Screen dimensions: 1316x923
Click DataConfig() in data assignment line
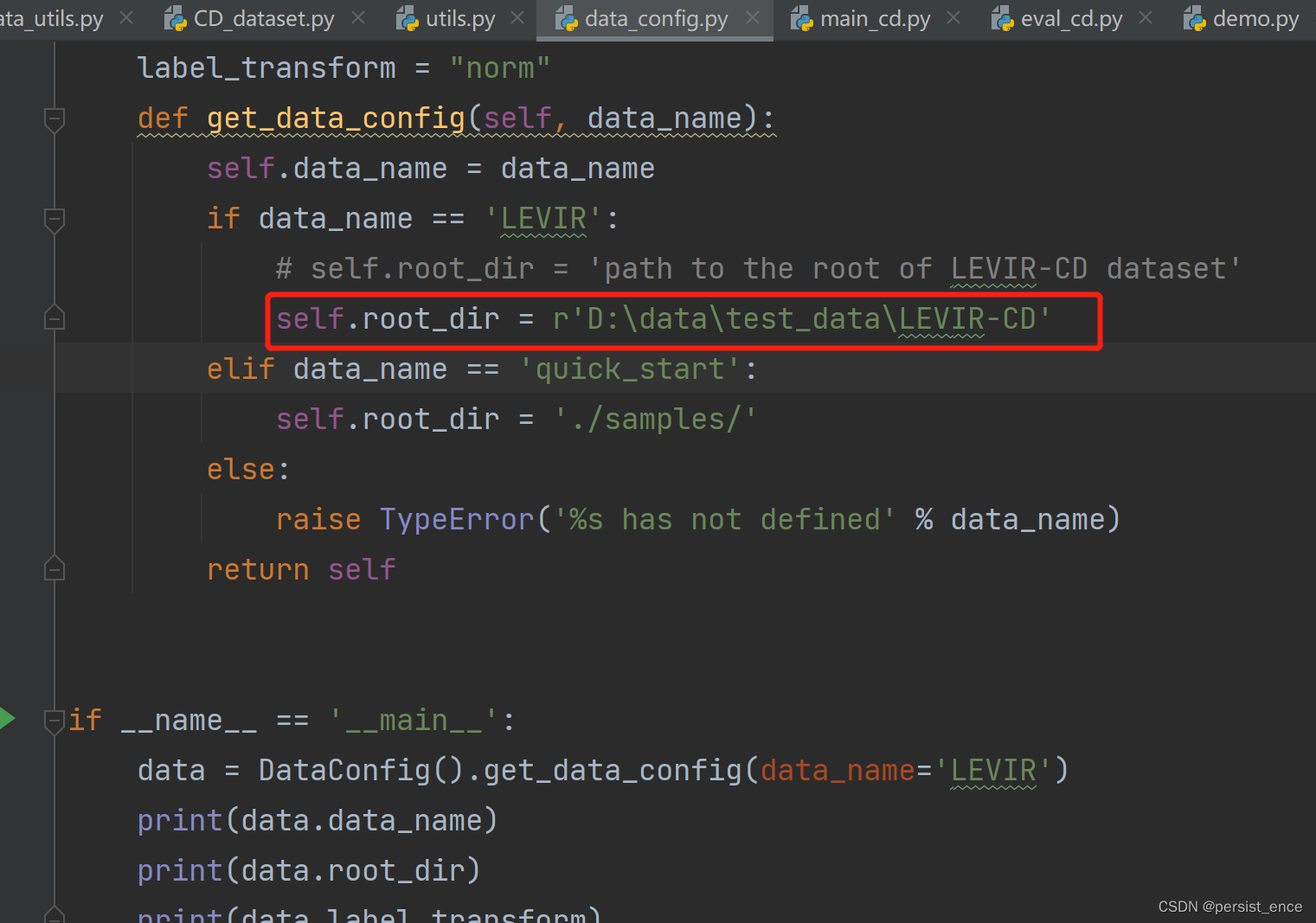click(x=362, y=771)
